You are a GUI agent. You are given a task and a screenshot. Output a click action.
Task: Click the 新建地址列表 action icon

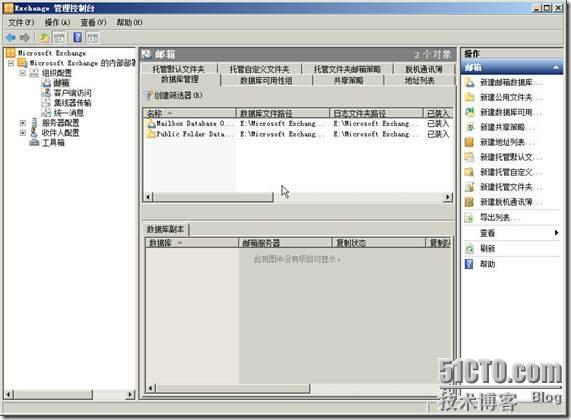tap(470, 142)
